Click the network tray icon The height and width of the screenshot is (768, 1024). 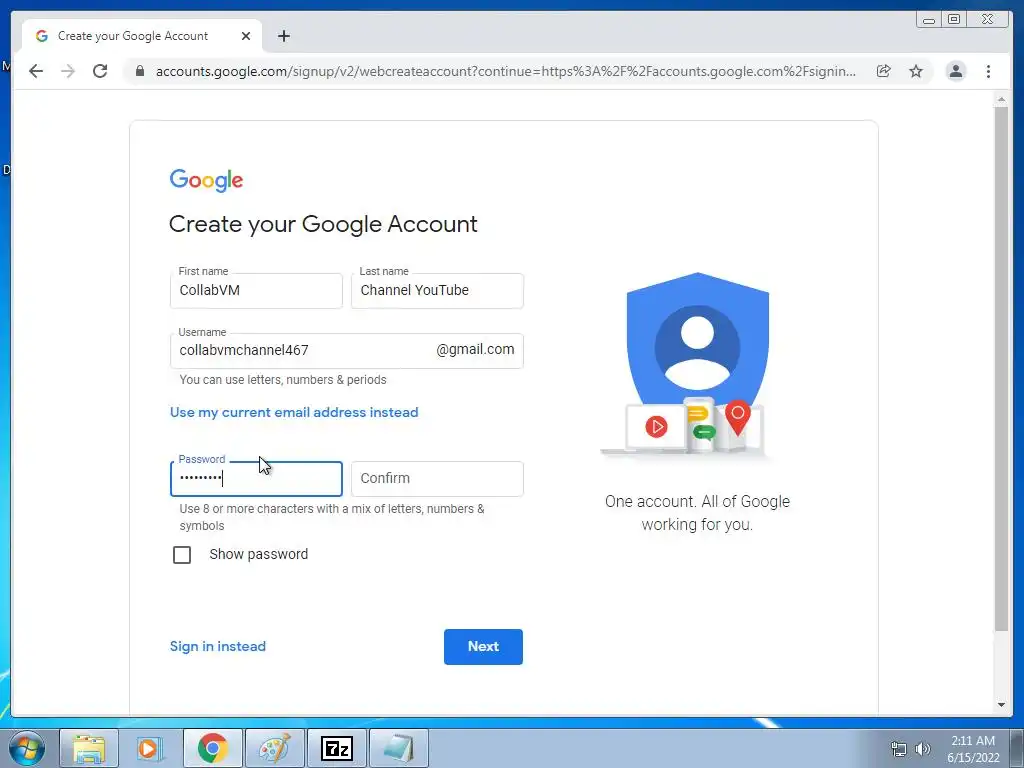899,749
